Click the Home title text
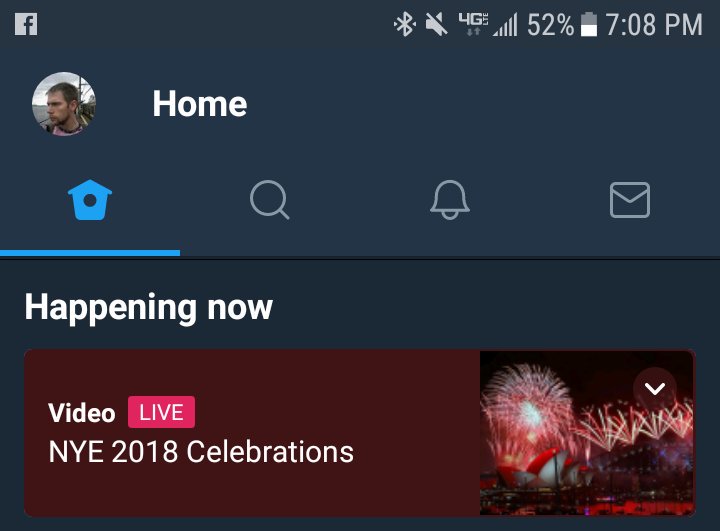Screen dimensions: 720x531 coord(200,104)
